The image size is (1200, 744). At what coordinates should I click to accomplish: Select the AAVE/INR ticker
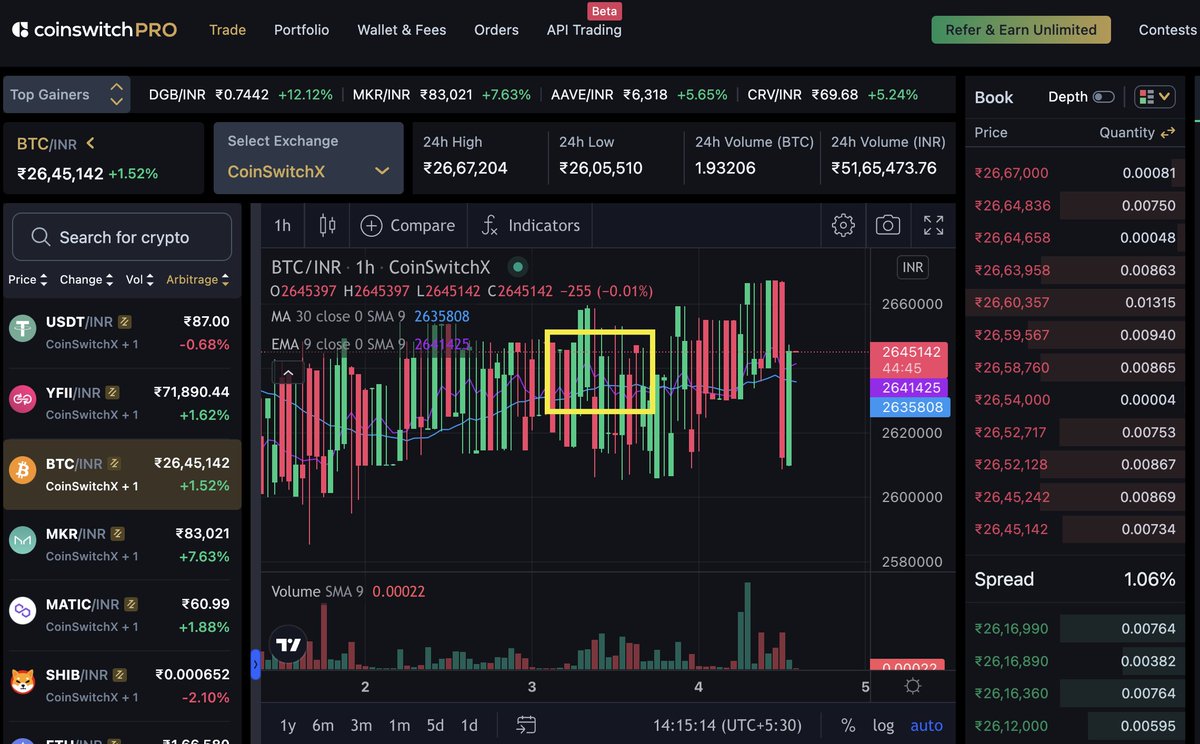tap(639, 95)
